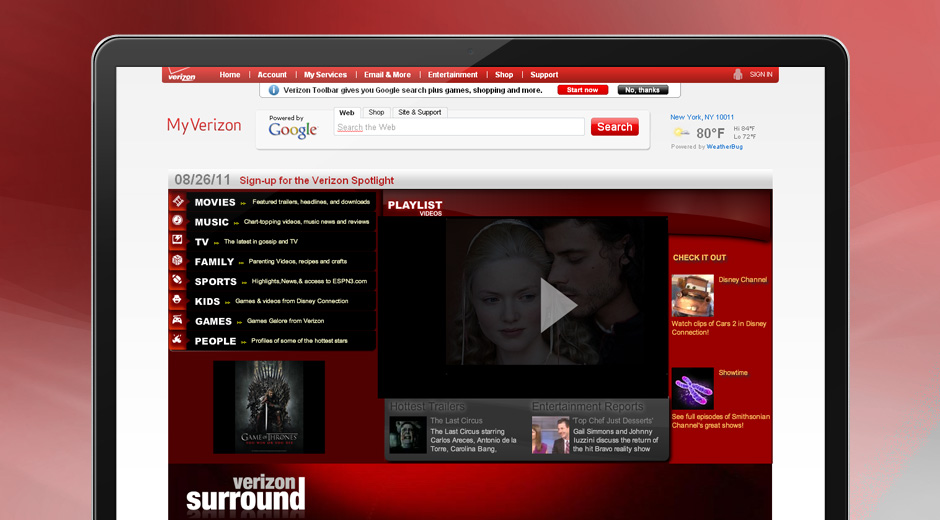Open Email & More menu
This screenshot has height=520, width=940.
pyautogui.click(x=387, y=75)
